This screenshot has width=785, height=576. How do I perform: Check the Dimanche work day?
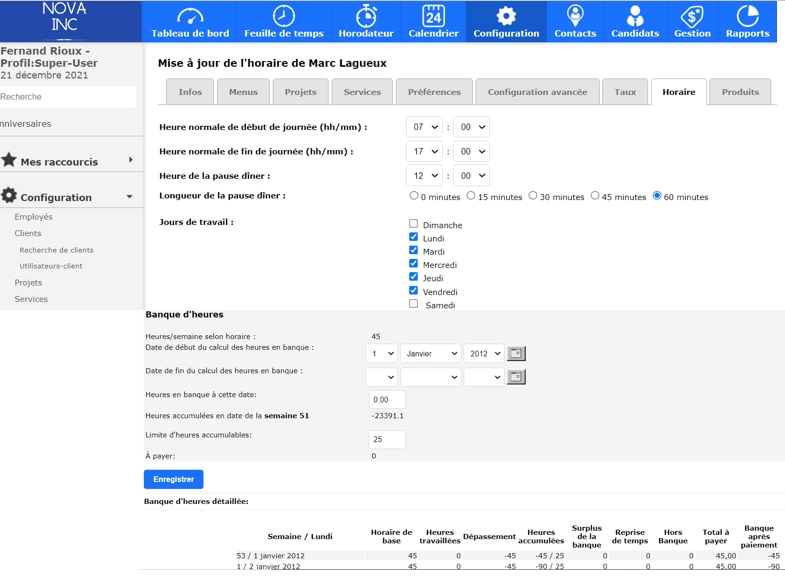click(414, 224)
